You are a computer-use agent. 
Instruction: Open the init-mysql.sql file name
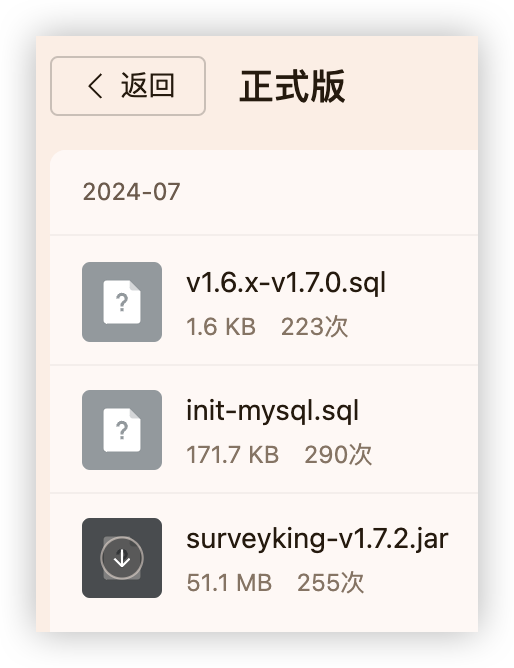[x=273, y=411]
